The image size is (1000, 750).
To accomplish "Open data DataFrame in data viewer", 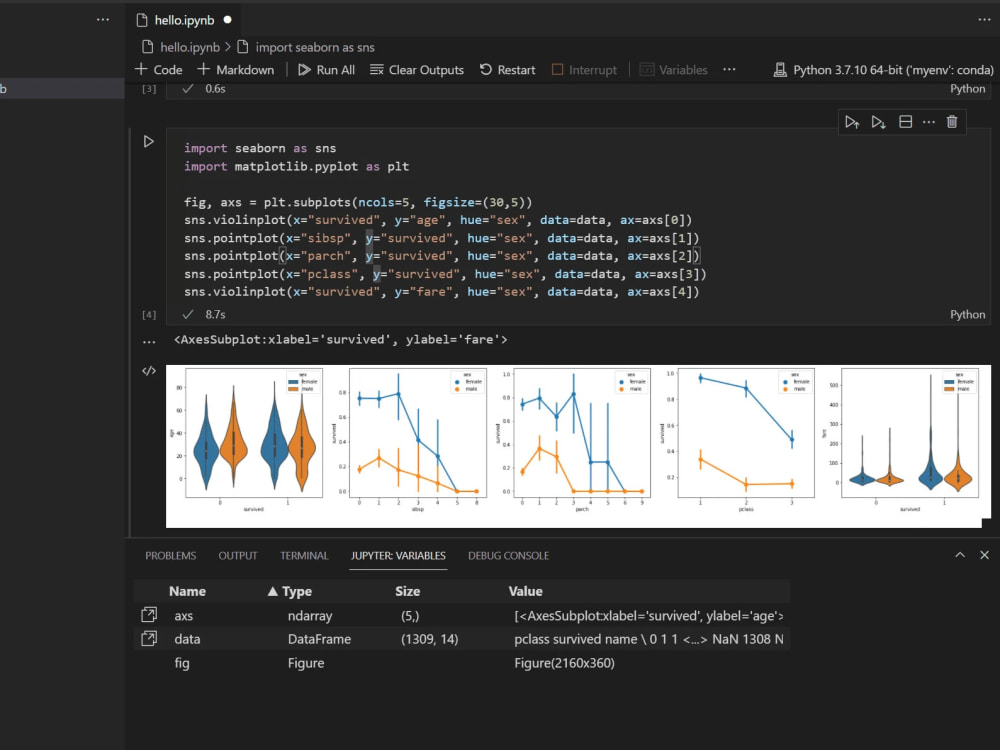I will [149, 638].
